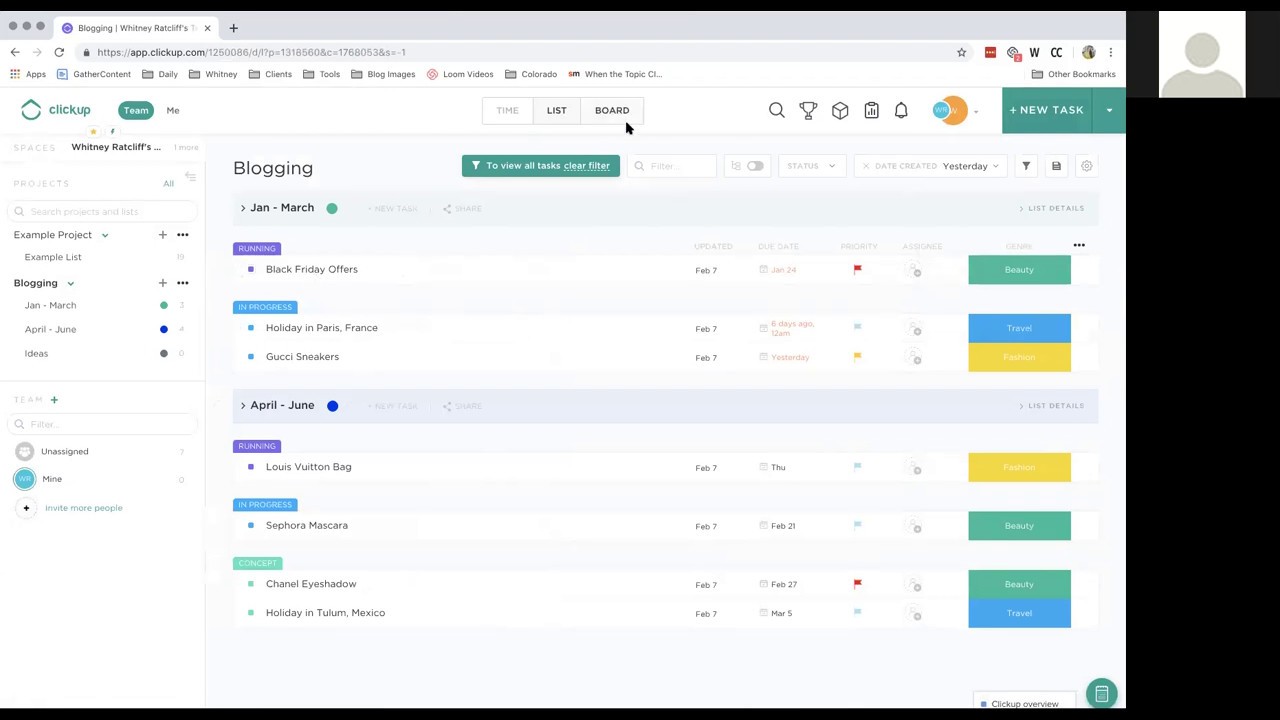The width and height of the screenshot is (1280, 720).
Task: Reload the browser page
Action: coord(59,52)
